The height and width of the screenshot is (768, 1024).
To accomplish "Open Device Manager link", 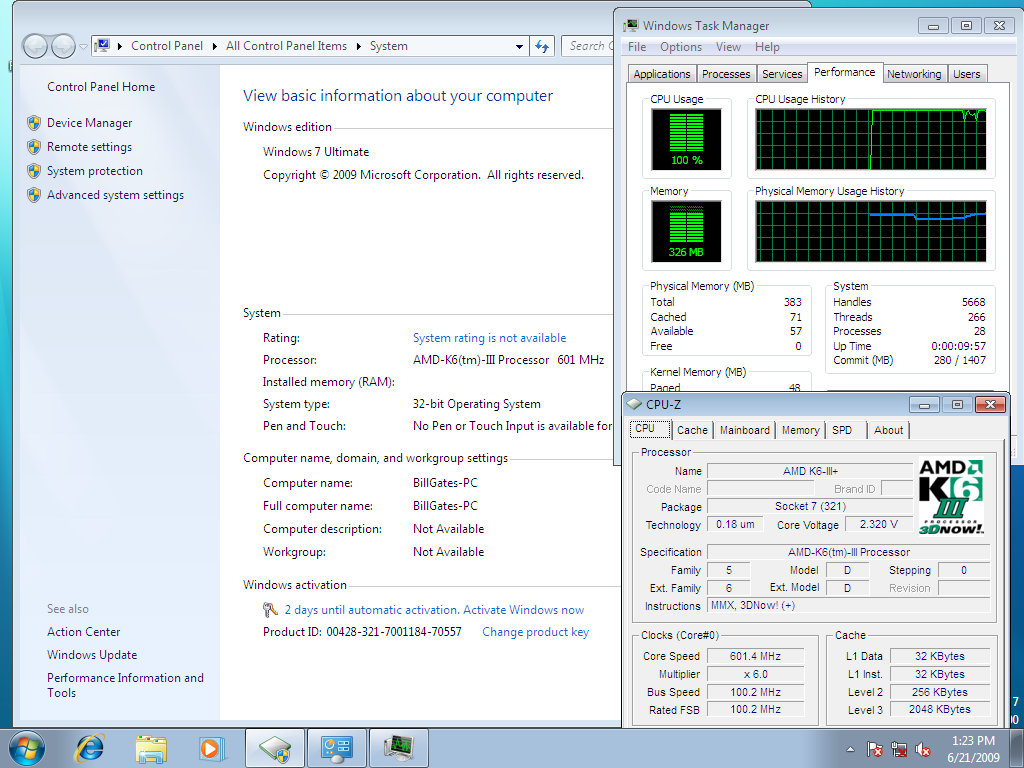I will (x=89, y=123).
